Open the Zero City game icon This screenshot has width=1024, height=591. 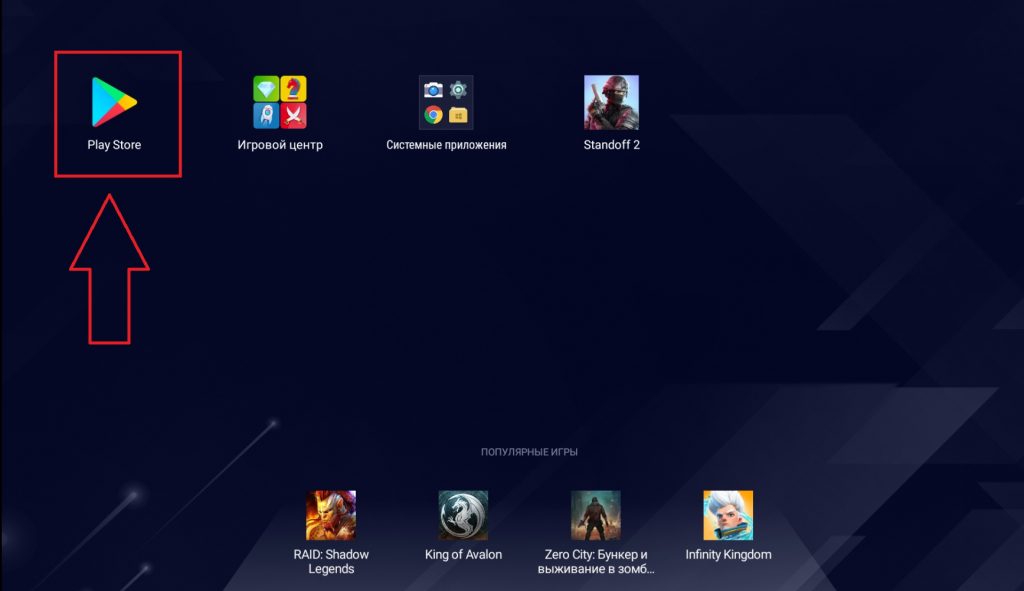tap(596, 515)
